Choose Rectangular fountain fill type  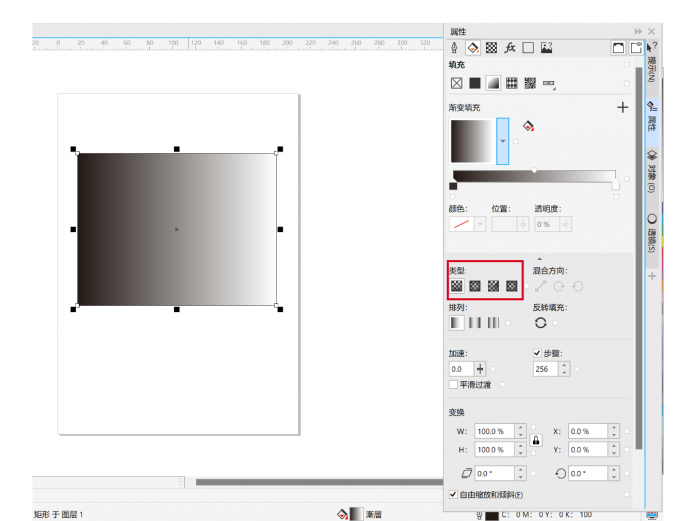[x=512, y=286]
